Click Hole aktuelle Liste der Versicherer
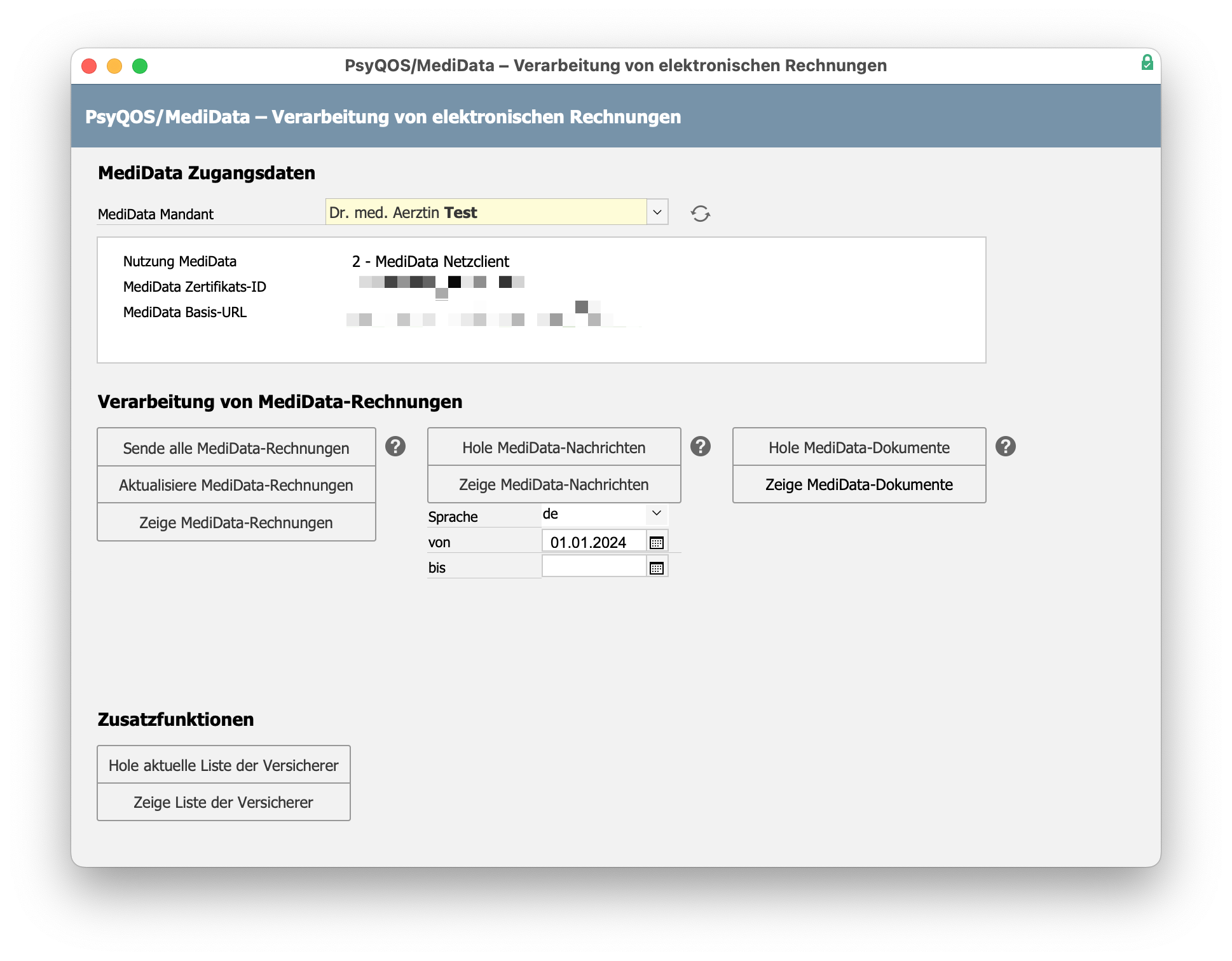The image size is (1232, 961). [x=223, y=765]
